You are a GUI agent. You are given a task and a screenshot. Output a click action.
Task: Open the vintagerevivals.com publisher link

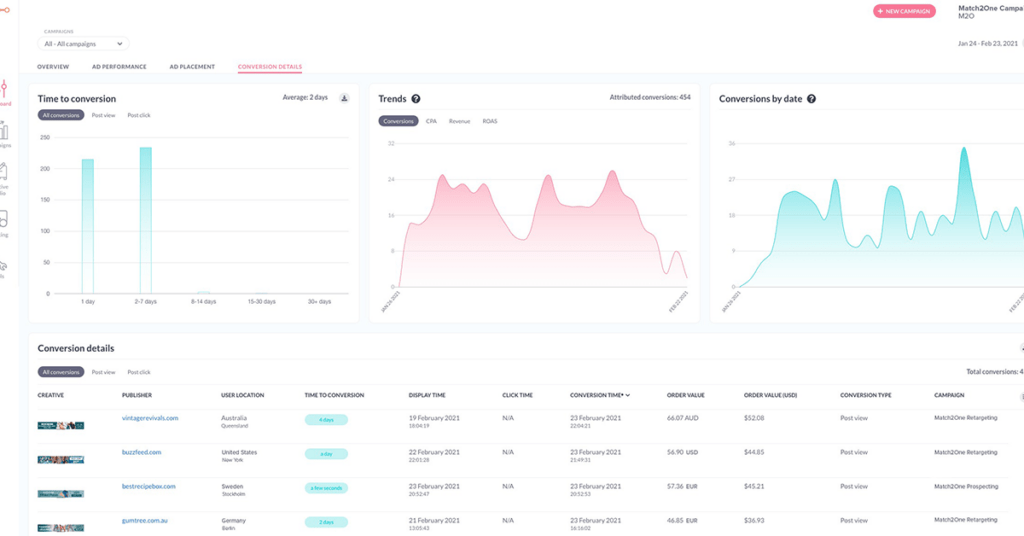point(150,418)
